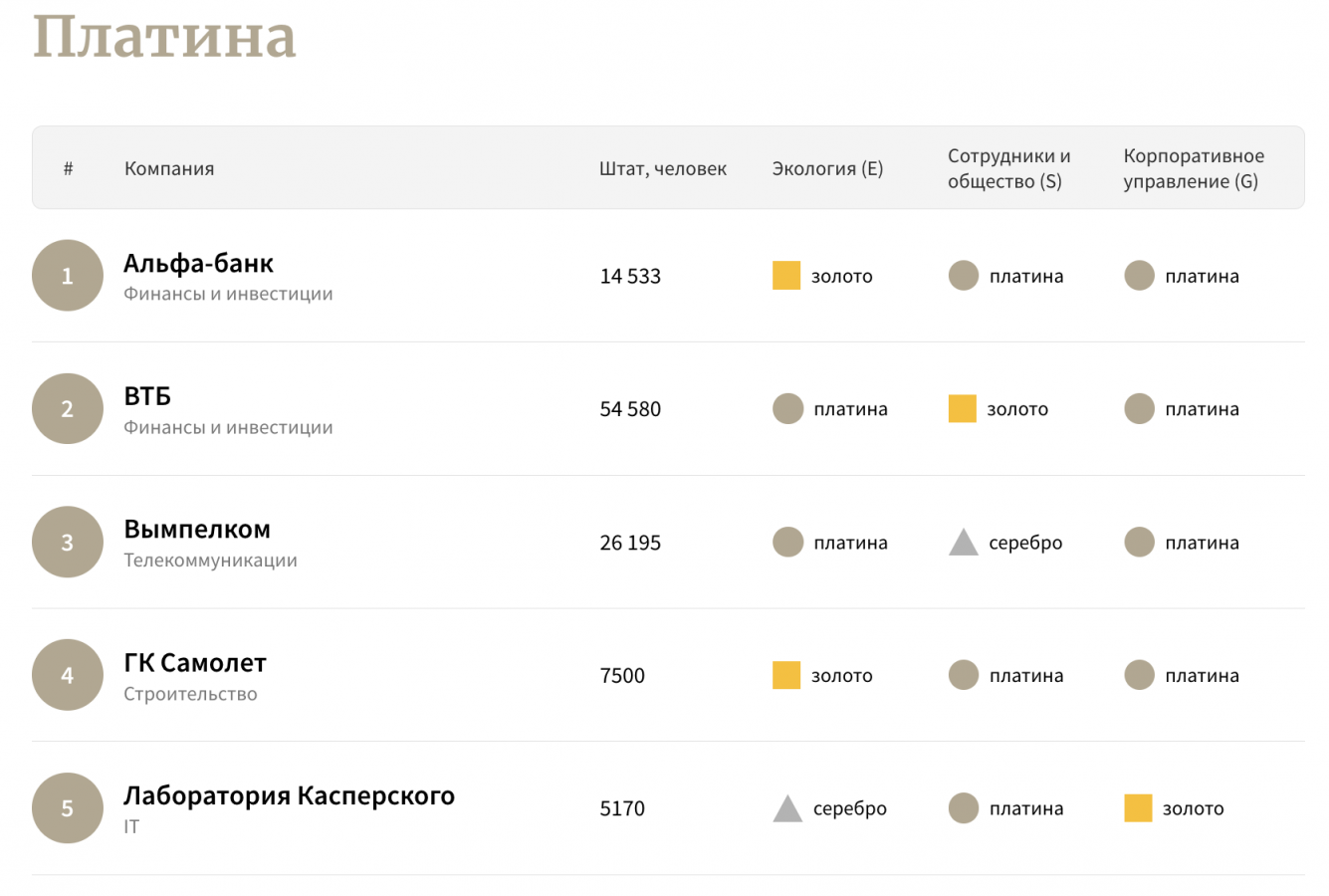The image size is (1329, 896).
Task: Click Лаборатория Касперского's silver triangle ecology icon
Action: [787, 808]
